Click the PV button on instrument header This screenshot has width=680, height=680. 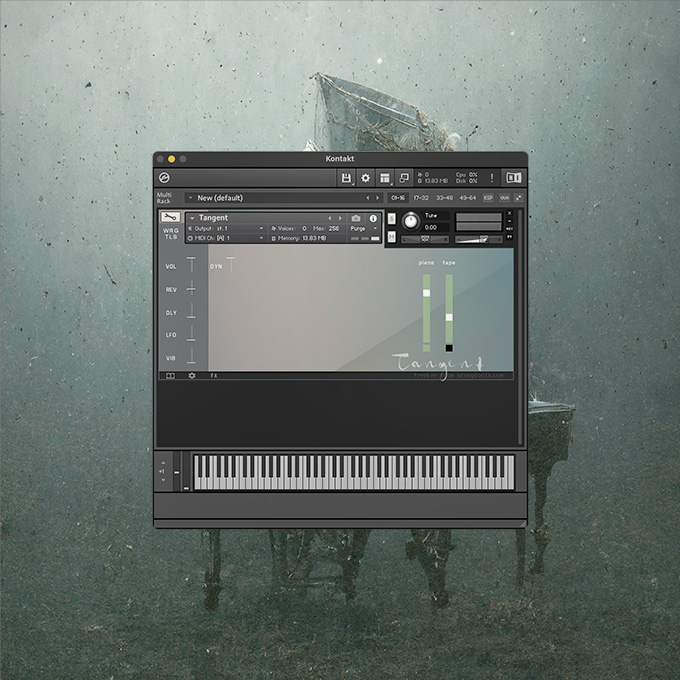pyautogui.click(x=510, y=237)
